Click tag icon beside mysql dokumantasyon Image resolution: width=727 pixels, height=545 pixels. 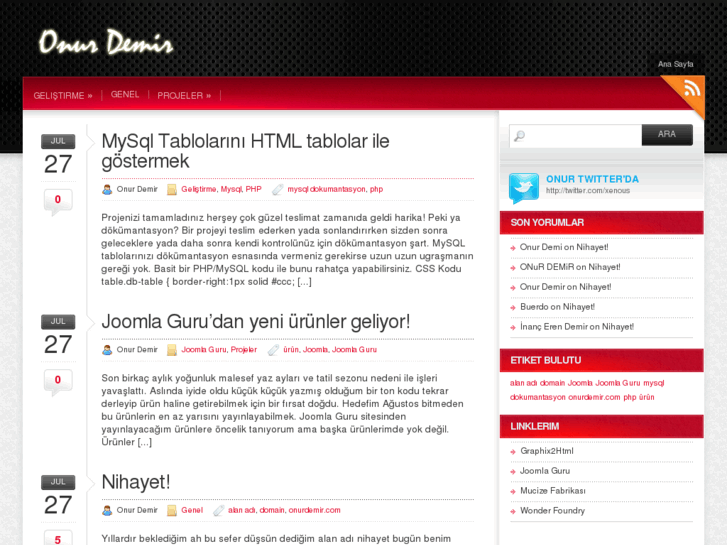click(277, 189)
